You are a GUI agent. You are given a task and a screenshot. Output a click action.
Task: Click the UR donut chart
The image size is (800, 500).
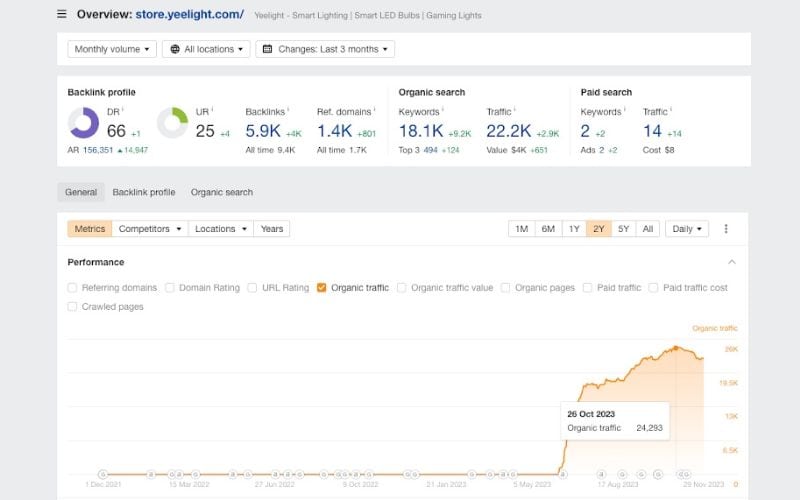[172, 123]
